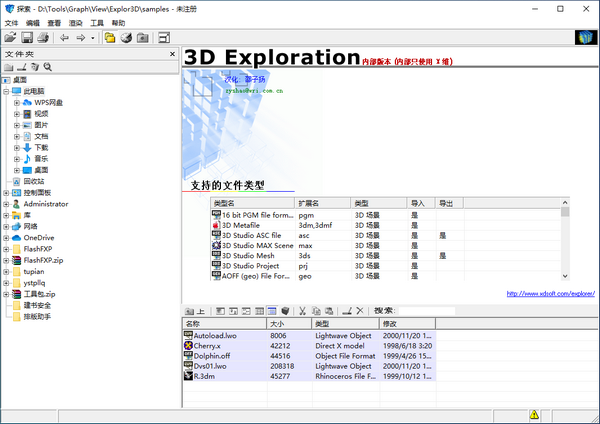This screenshot has height=424, width=600.
Task: Click the open file toolbar icon
Action: point(10,38)
